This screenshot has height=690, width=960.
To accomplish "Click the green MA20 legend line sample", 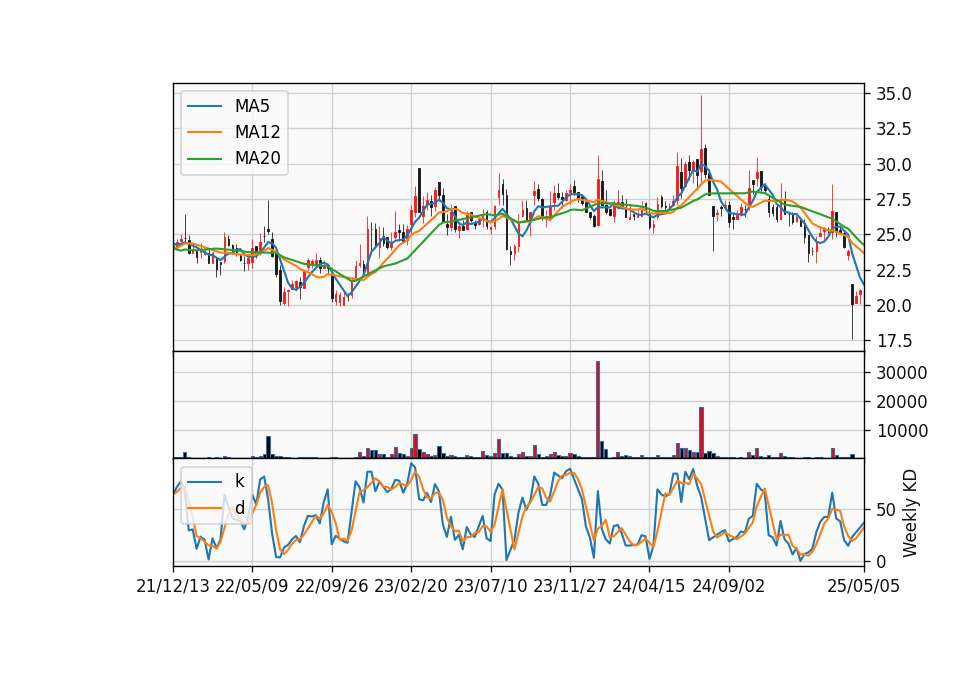I will [204, 158].
